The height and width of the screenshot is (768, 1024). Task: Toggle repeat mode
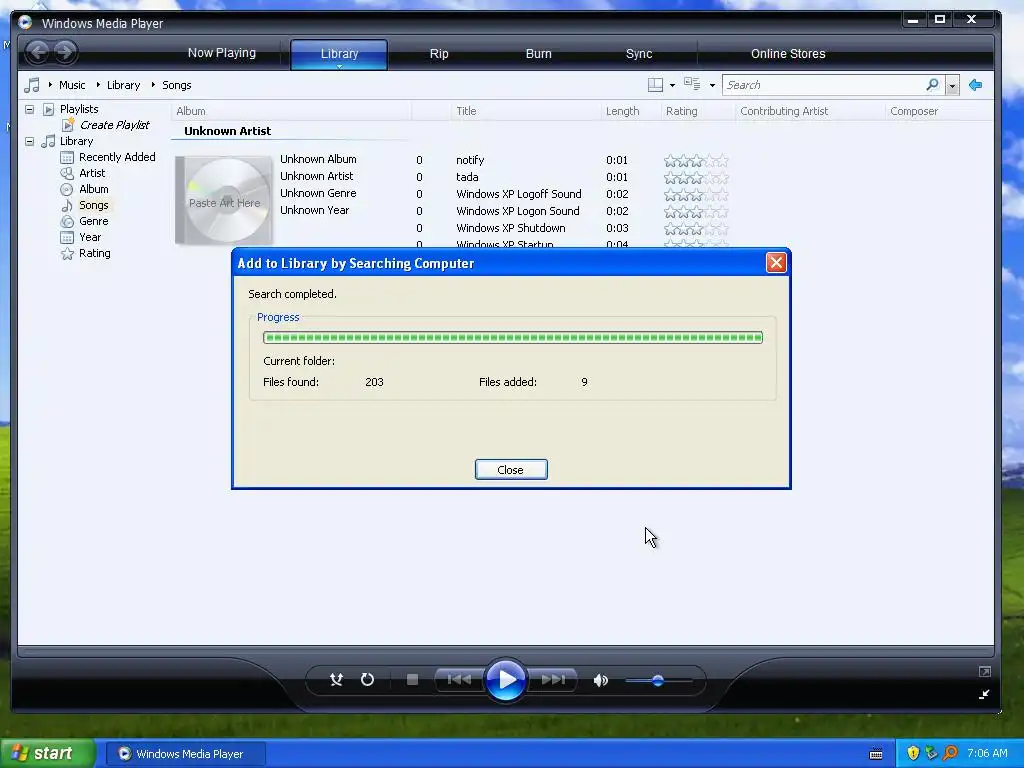[368, 680]
